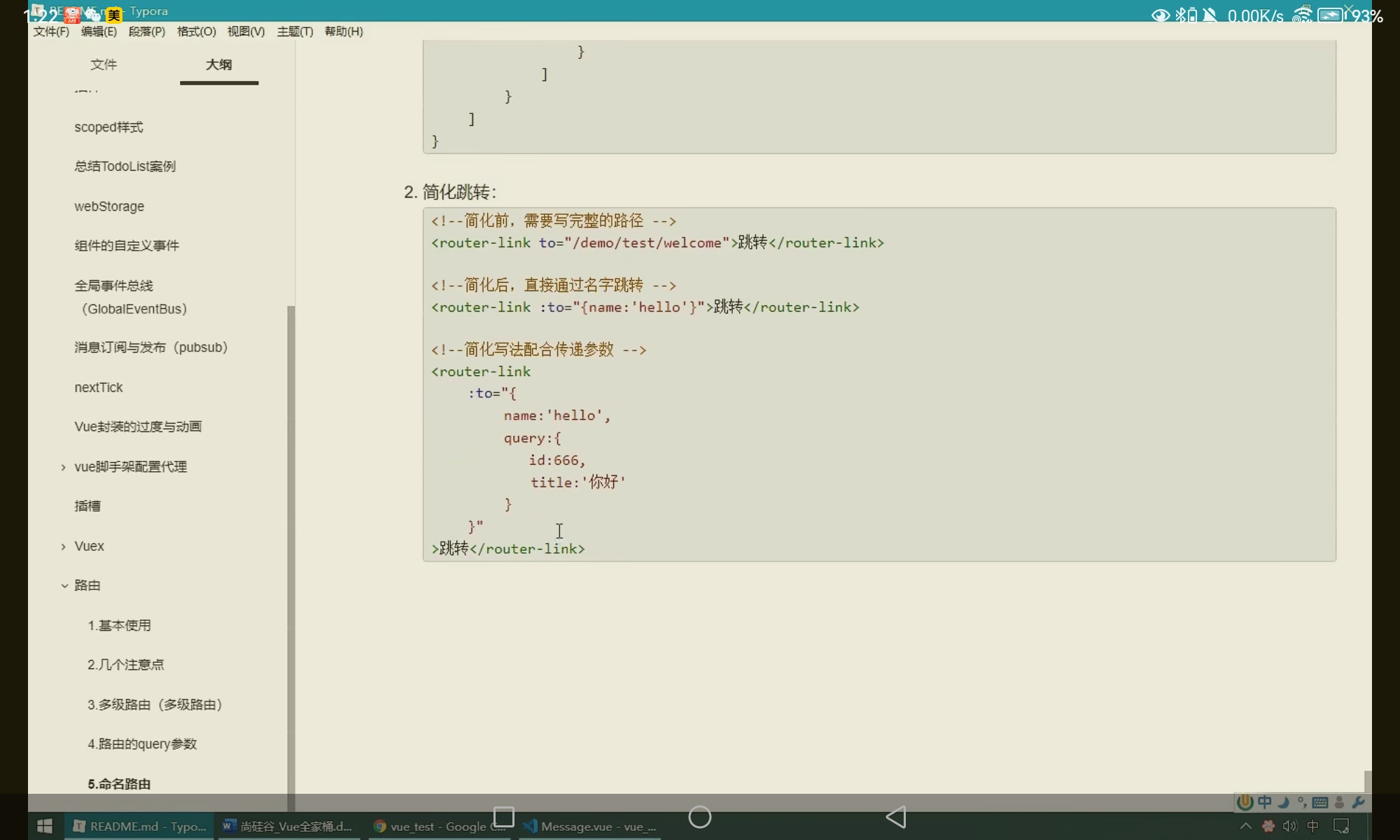Expand the Vuex outline section
The width and height of the screenshot is (1400, 840).
pyautogui.click(x=64, y=546)
